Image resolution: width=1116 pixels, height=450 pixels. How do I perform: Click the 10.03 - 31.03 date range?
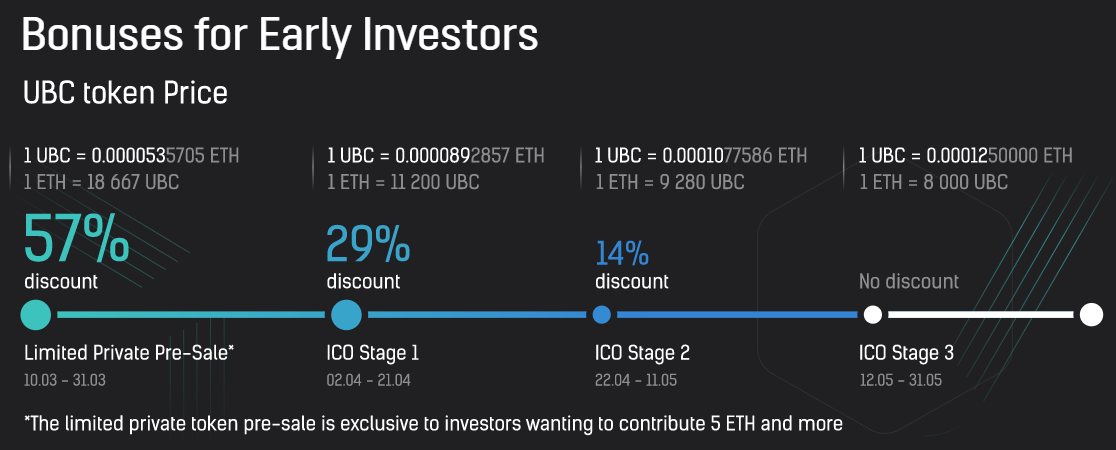point(64,380)
